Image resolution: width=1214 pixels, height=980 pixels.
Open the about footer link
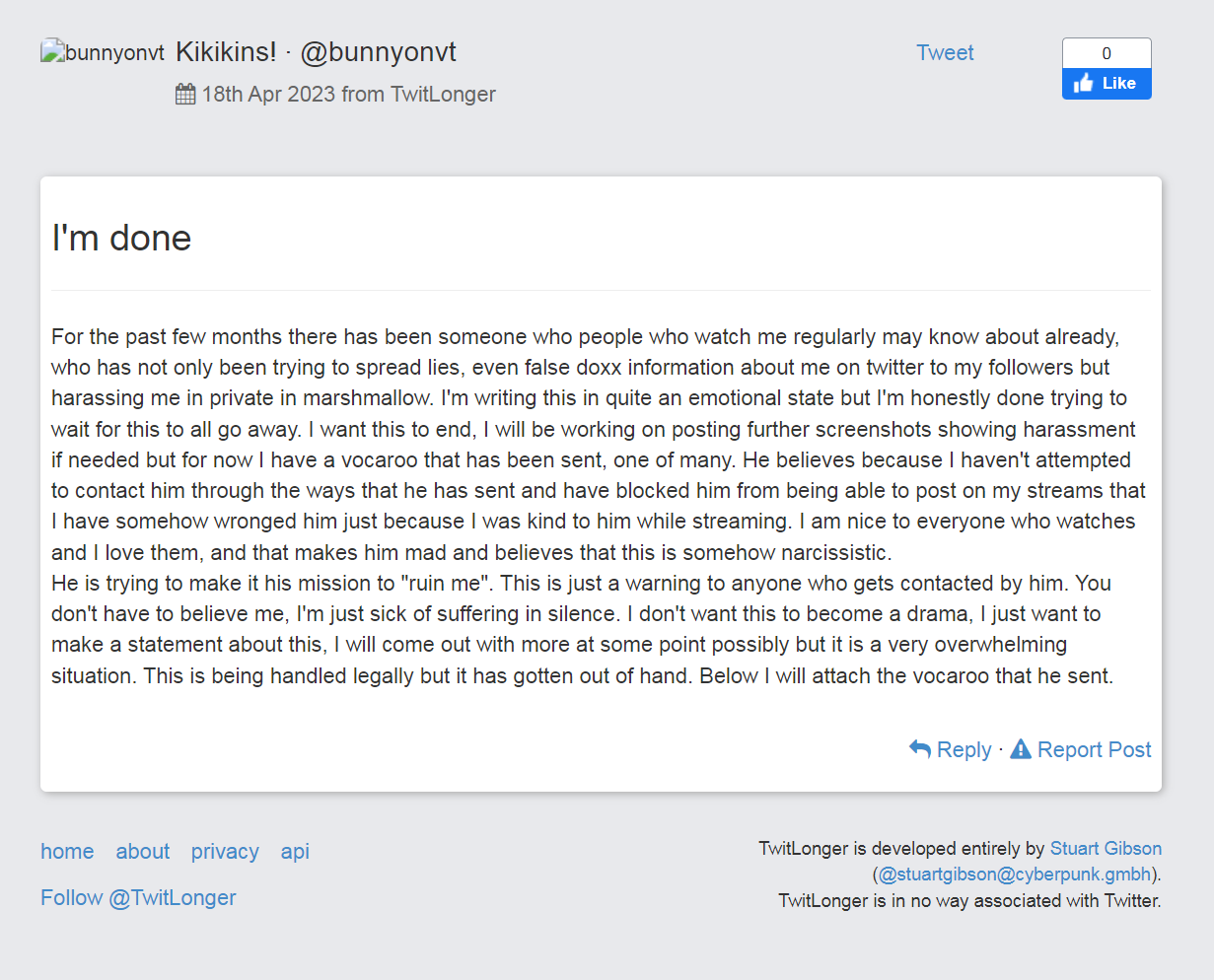(143, 851)
